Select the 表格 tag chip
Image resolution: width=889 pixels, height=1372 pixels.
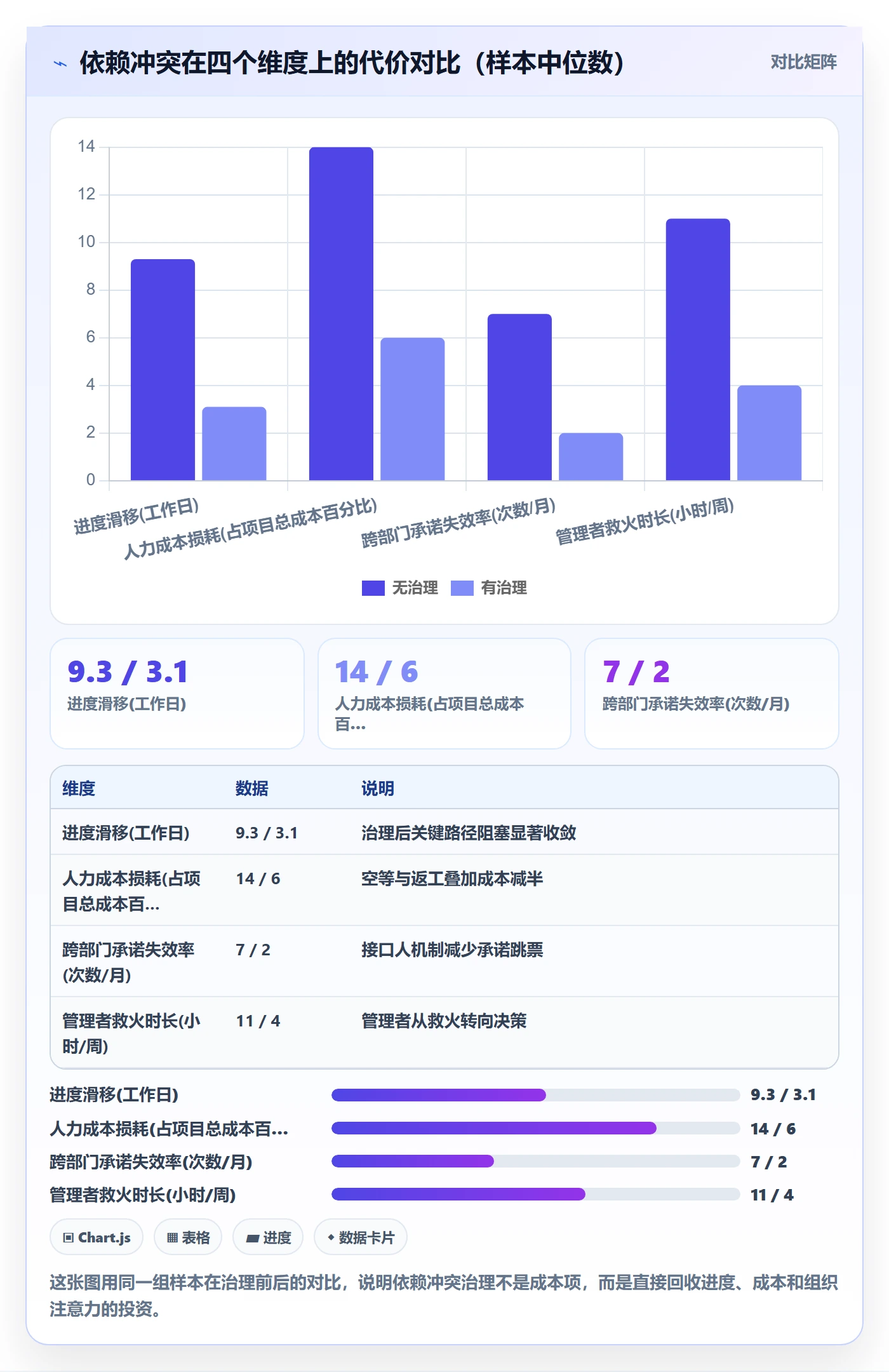click(188, 1237)
